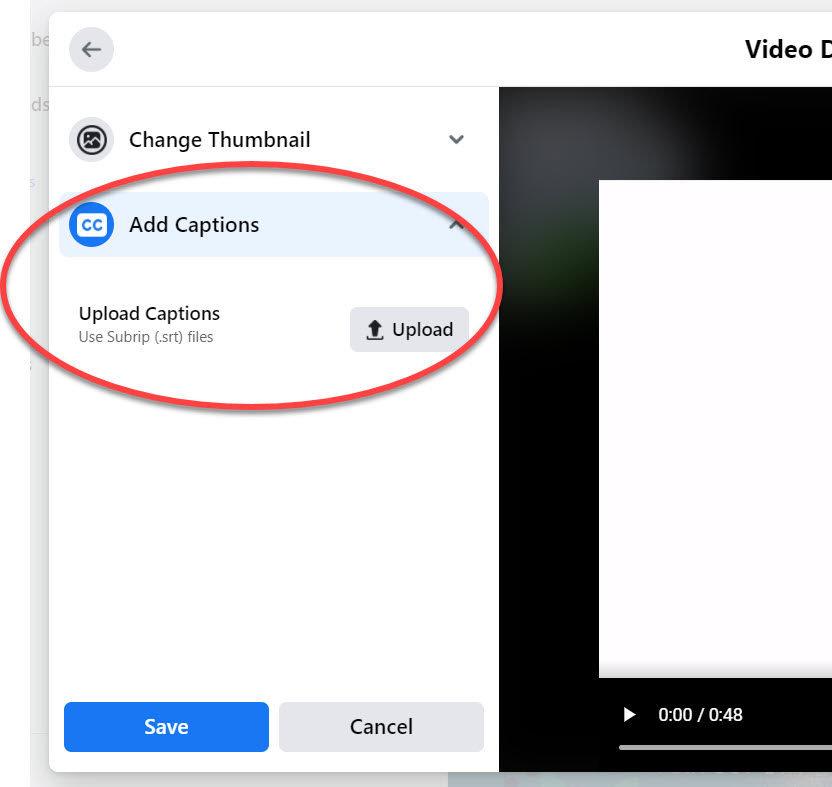The width and height of the screenshot is (832, 787).
Task: Collapse the Add Captions section
Action: [x=457, y=224]
